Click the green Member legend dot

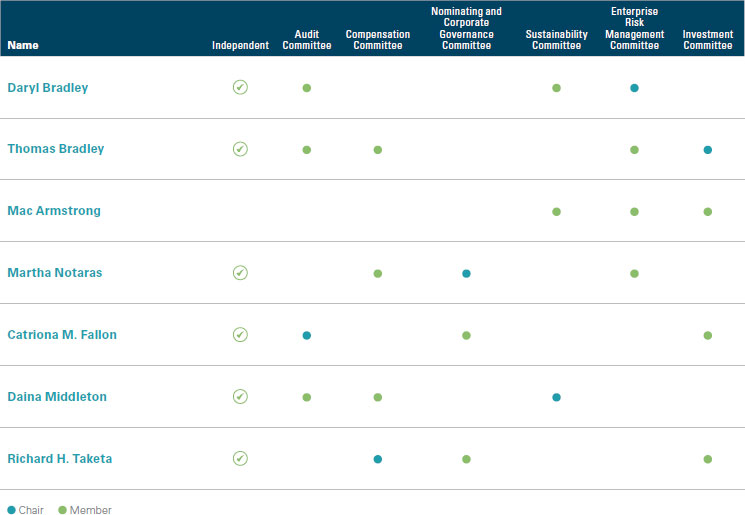[62, 510]
